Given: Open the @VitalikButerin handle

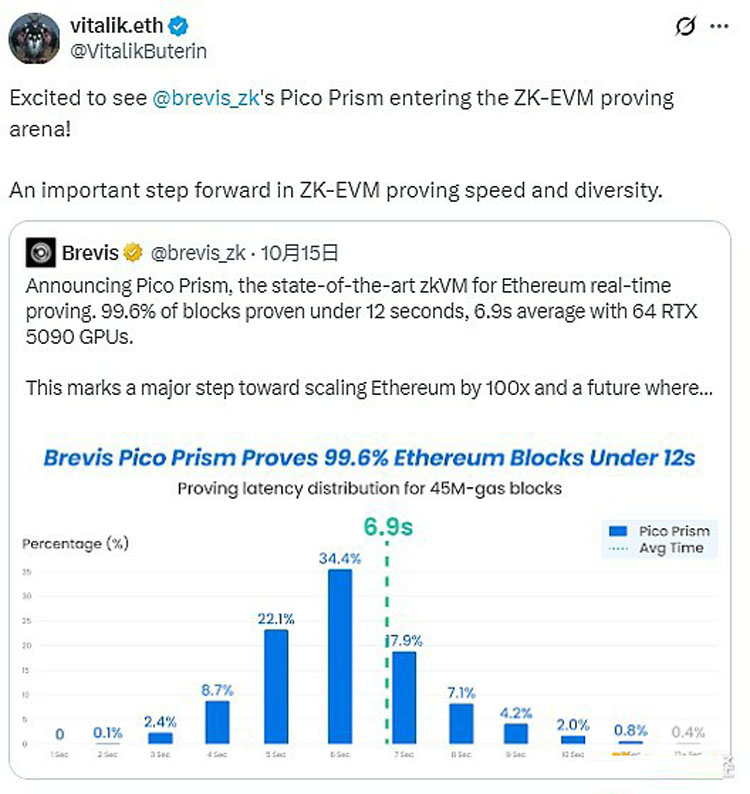Looking at the screenshot, I should tap(137, 49).
